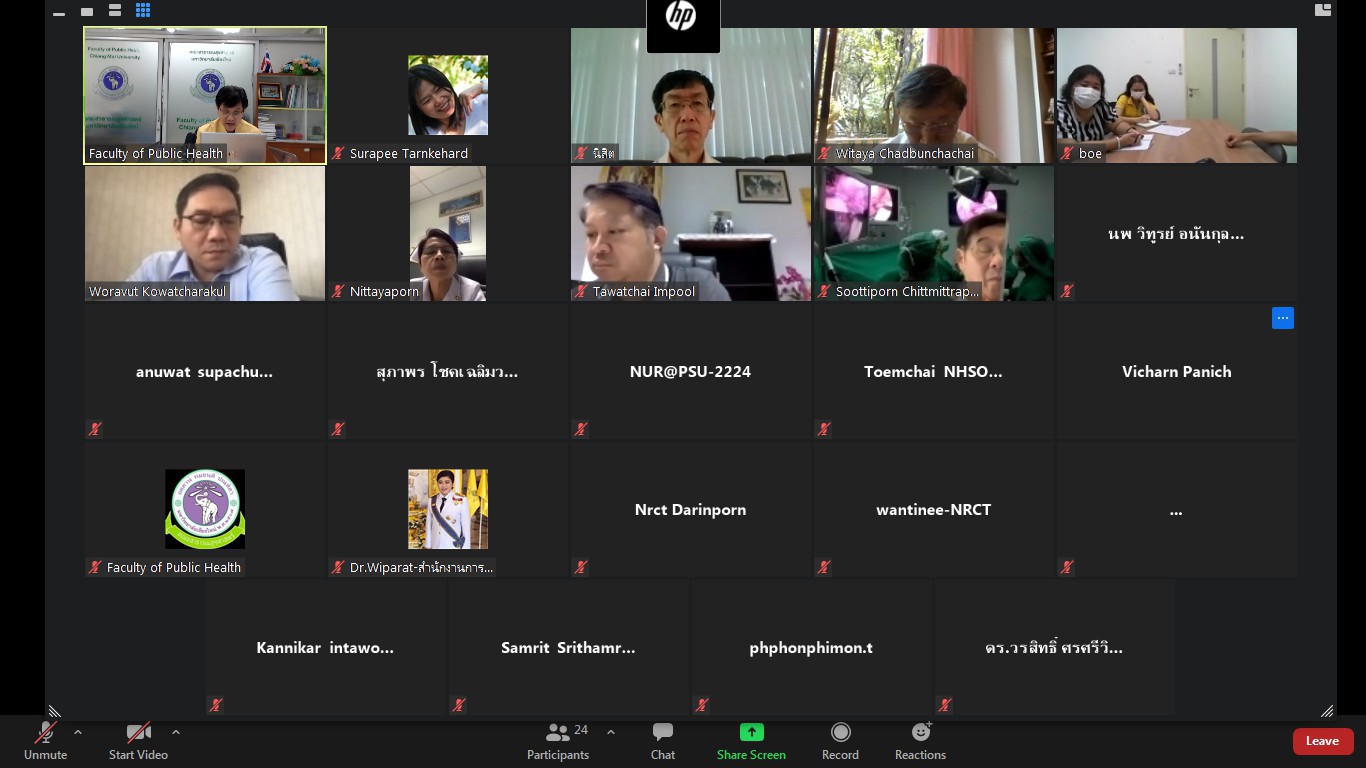This screenshot has width=1366, height=768.
Task: Select the unnamed "..." participant tile
Action: [x=1176, y=509]
